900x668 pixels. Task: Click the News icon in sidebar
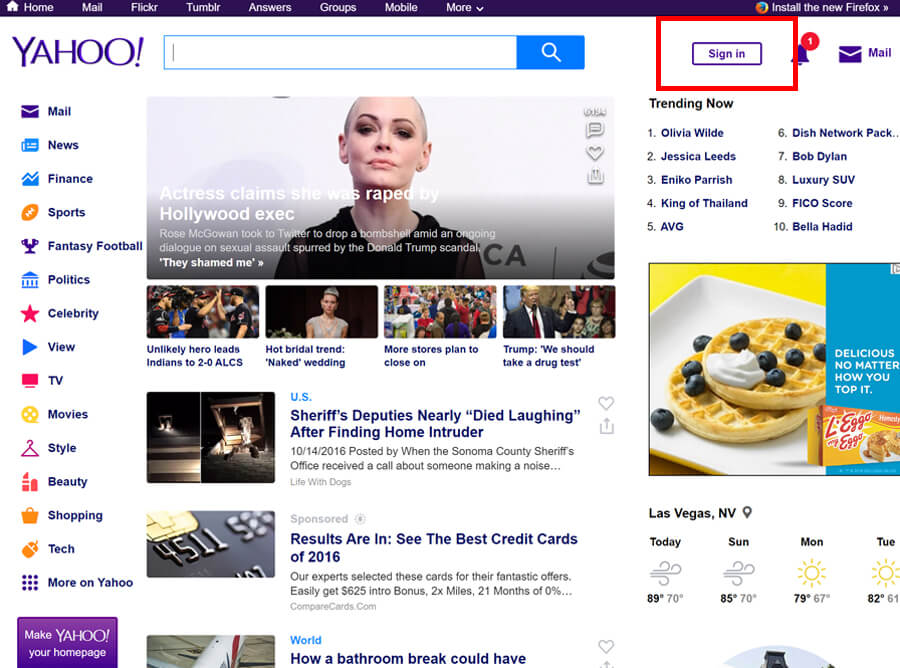[30, 145]
